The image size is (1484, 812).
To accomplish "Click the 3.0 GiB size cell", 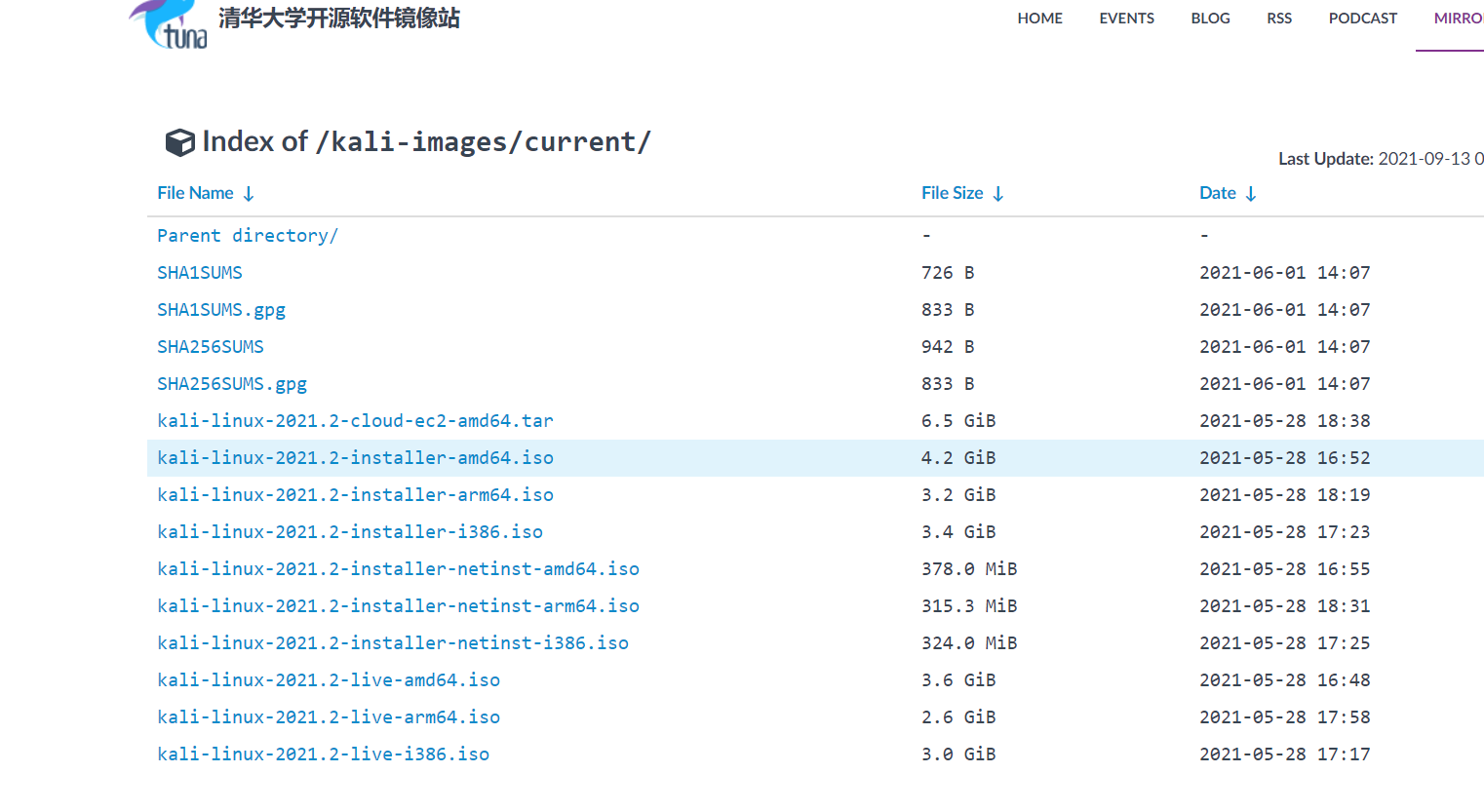I will click(x=958, y=754).
